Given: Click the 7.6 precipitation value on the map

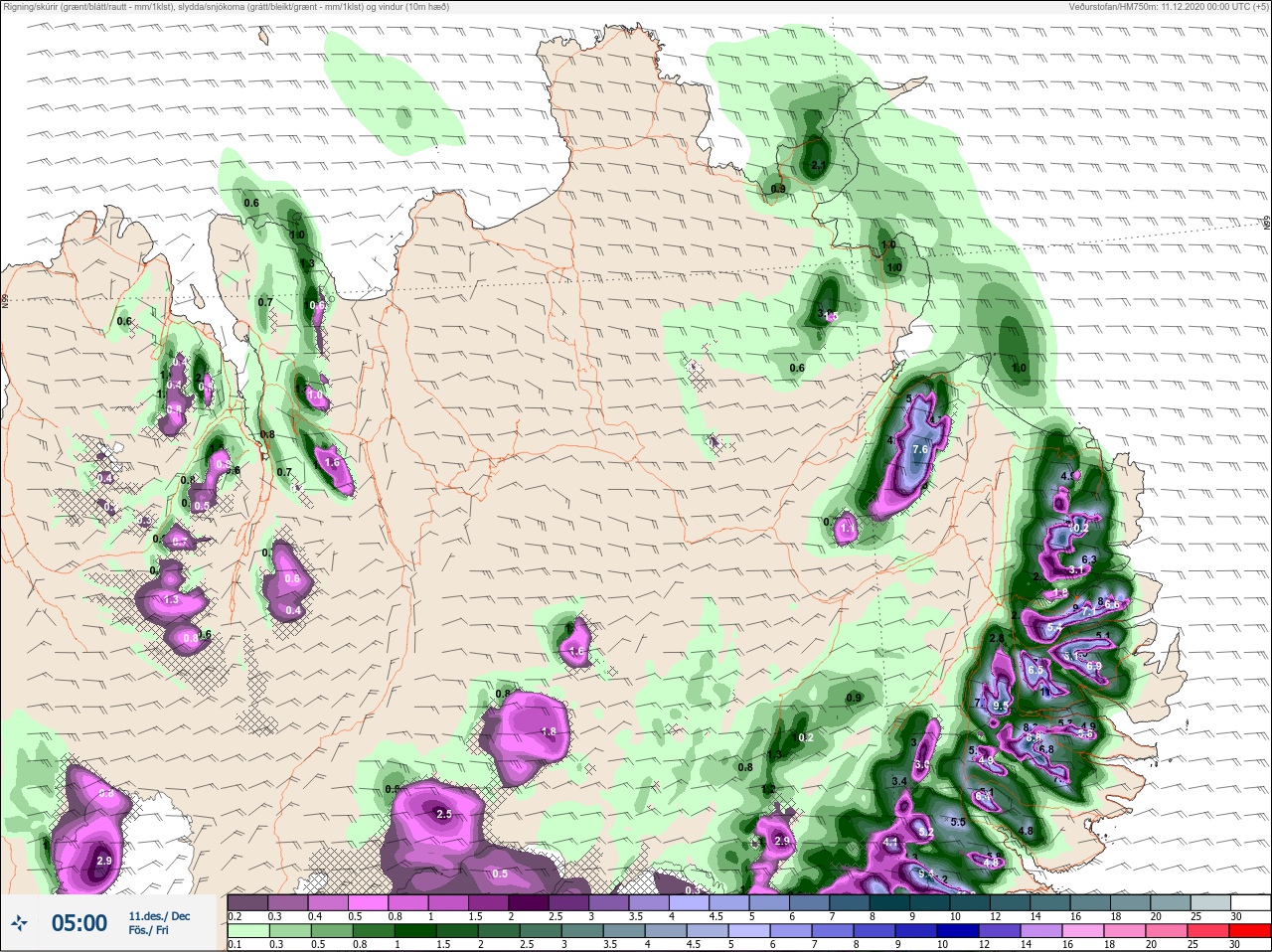Looking at the screenshot, I should 920,449.
